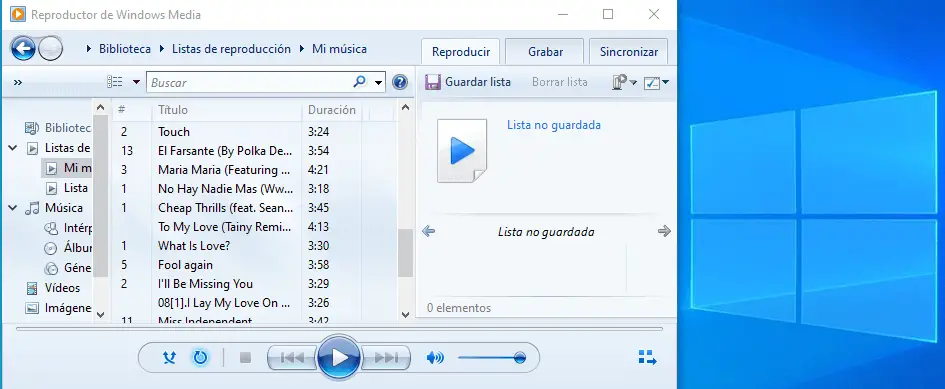Click song list scrollbar down arrow
Image resolution: width=945 pixels, height=389 pixels.
coord(405,314)
